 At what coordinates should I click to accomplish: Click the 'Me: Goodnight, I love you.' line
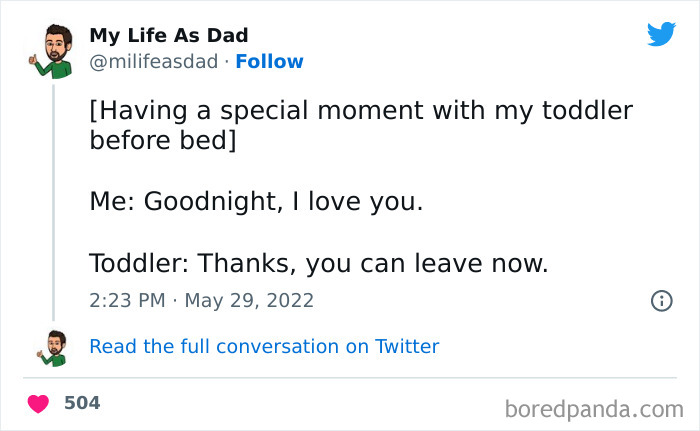[x=256, y=202]
